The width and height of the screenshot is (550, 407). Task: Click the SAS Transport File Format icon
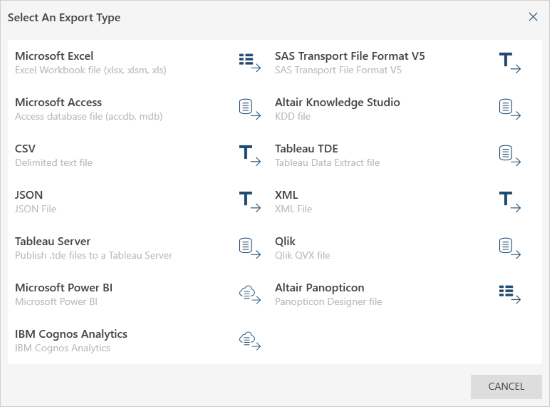coord(510,63)
